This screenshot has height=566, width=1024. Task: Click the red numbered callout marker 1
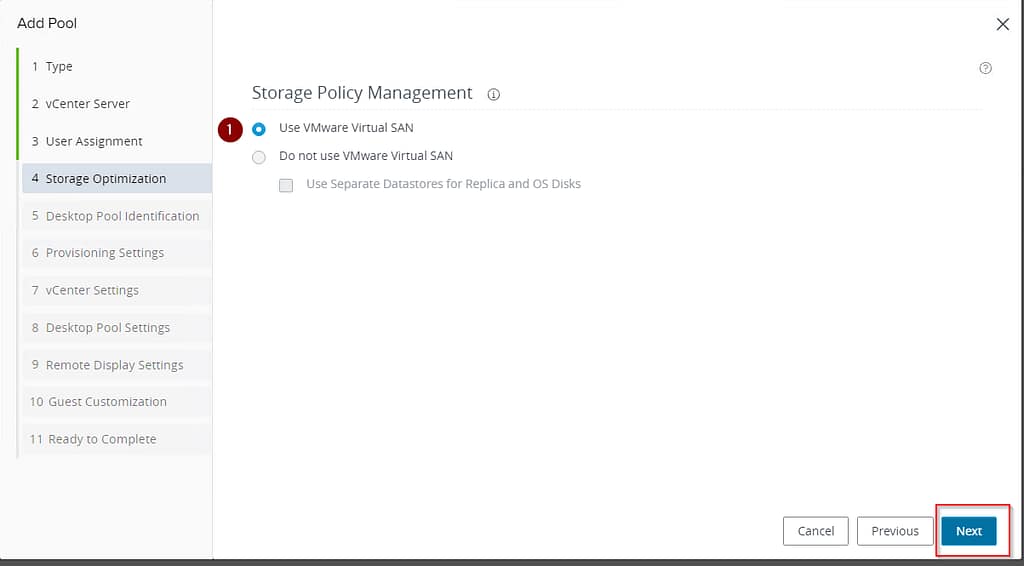231,129
